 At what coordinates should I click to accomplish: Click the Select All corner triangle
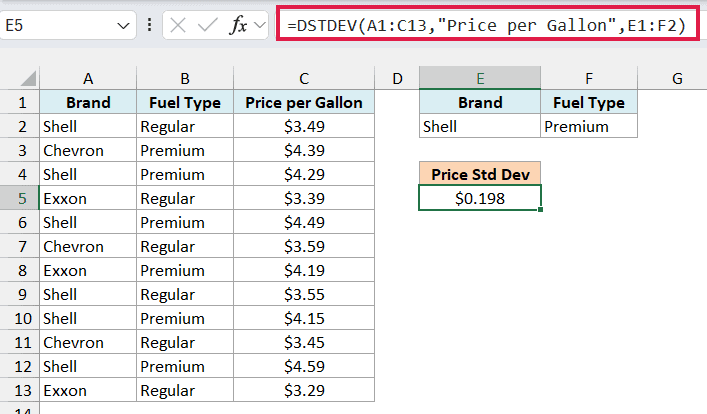(x=29, y=78)
